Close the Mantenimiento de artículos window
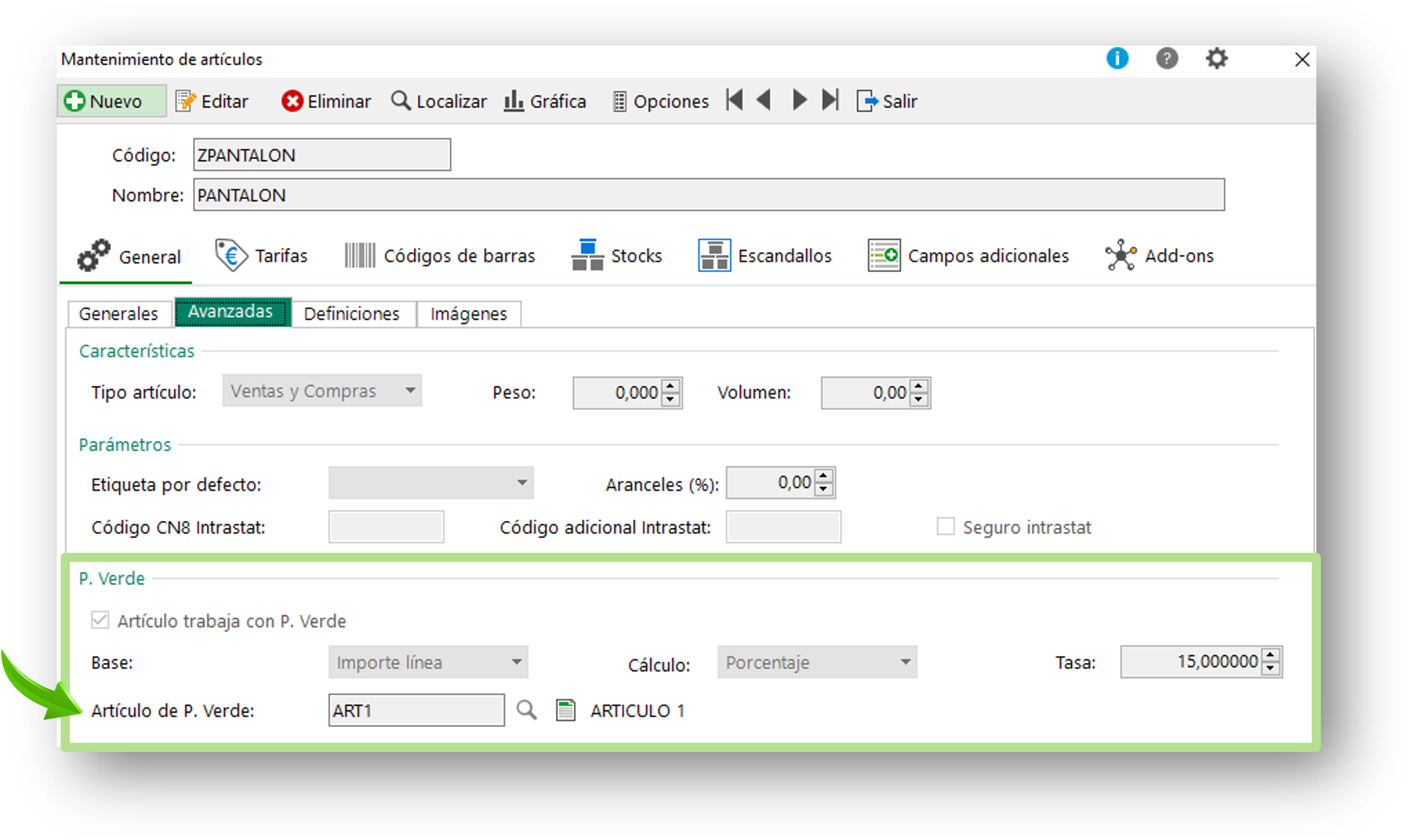Screen dimensions: 1409x840 1302,59
